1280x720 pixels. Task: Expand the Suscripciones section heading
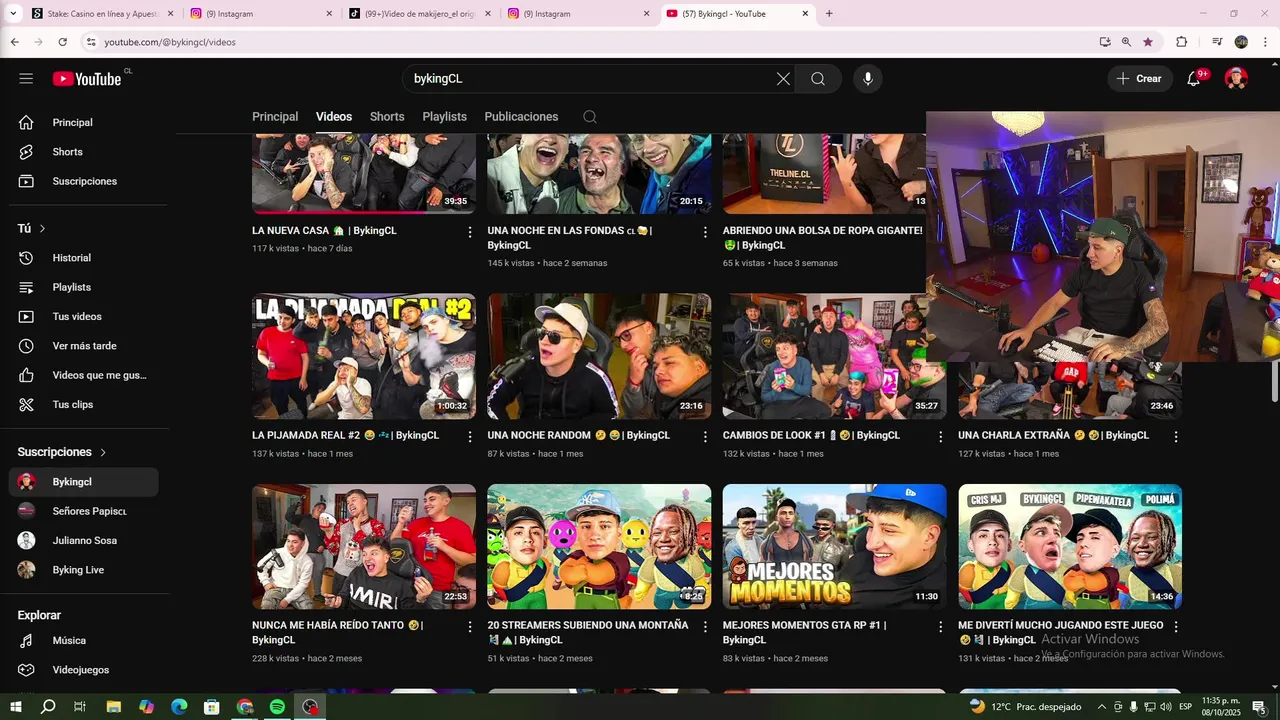coord(62,452)
